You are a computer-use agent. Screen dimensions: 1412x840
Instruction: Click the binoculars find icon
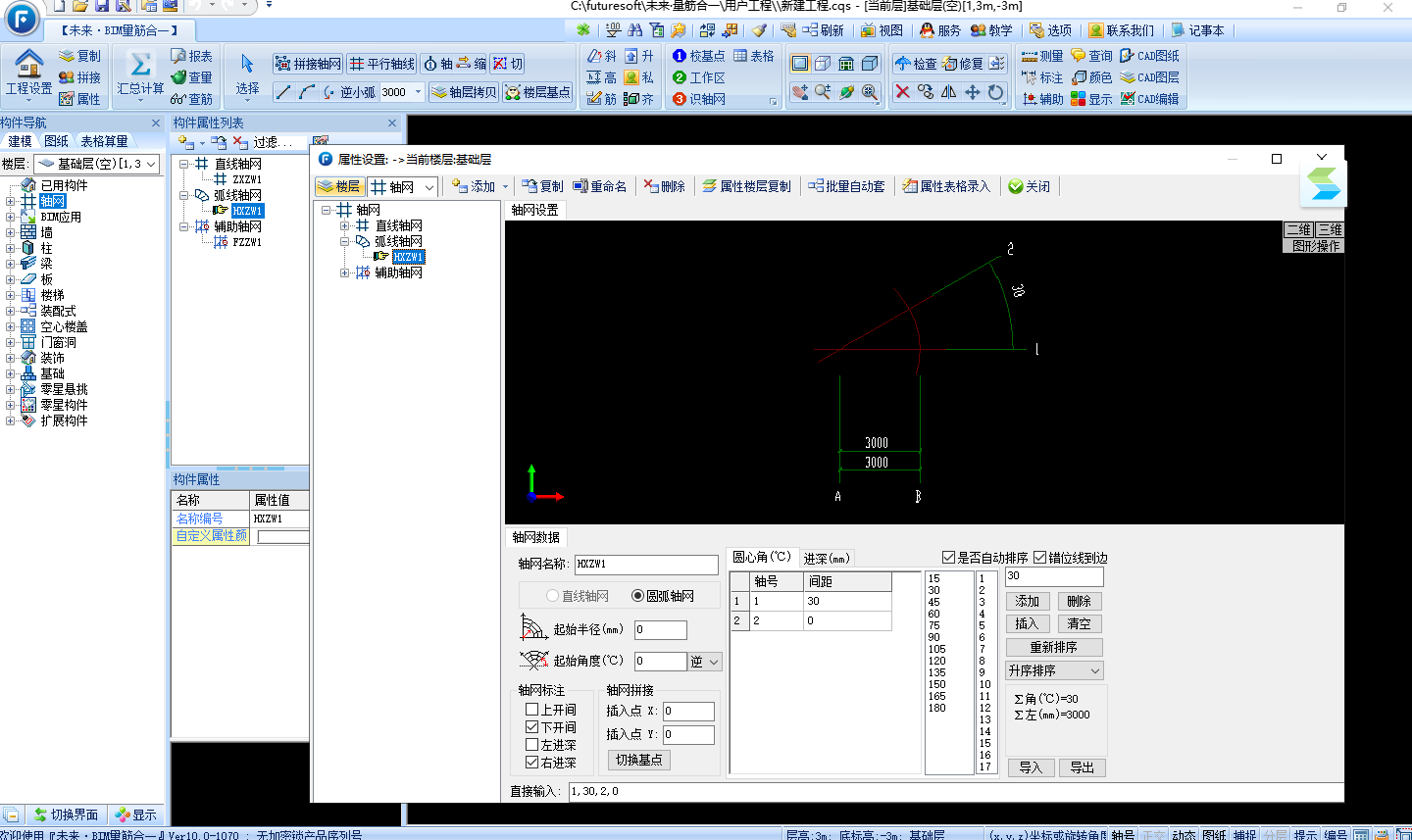point(634,30)
